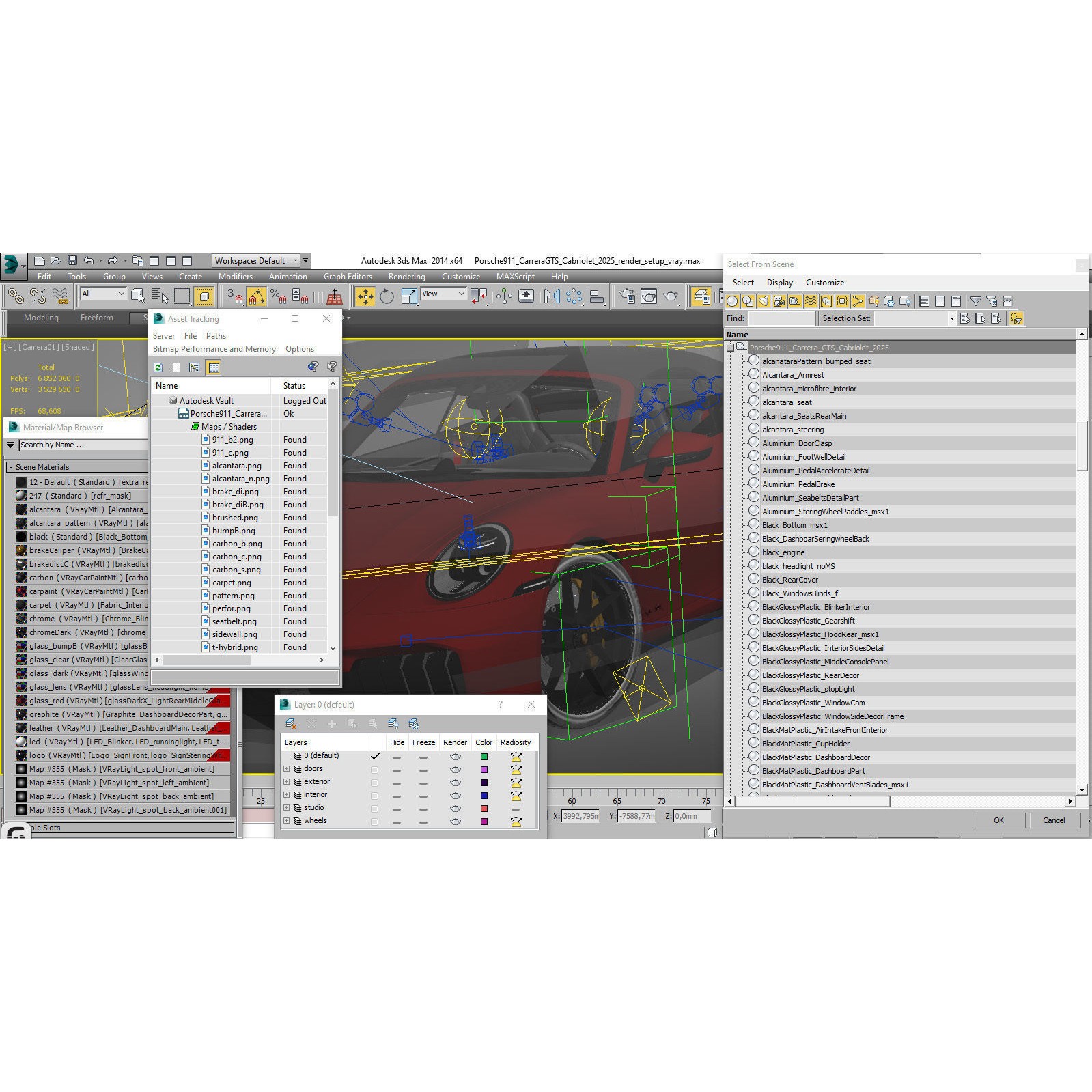The width and height of the screenshot is (1092, 1092).
Task: Toggle Radiosity for wheels layer
Action: point(516,822)
